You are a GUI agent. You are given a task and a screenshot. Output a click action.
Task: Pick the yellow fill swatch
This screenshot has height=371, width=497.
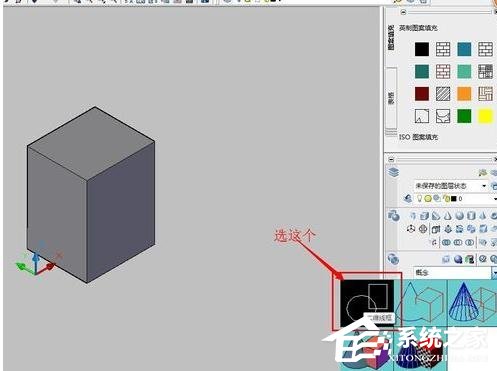pyautogui.click(x=485, y=116)
